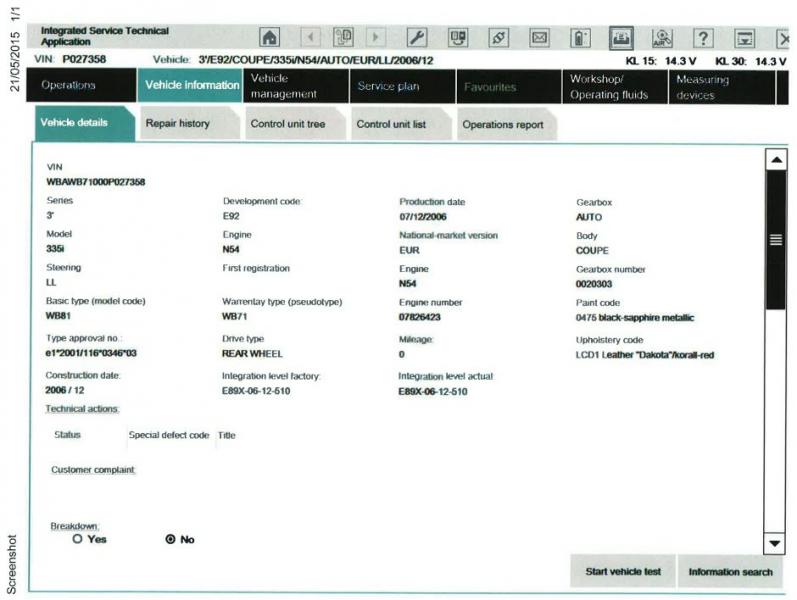This screenshot has width=797, height=600.
Task: Click the REAR WHEEL drive type value
Action: click(x=252, y=353)
